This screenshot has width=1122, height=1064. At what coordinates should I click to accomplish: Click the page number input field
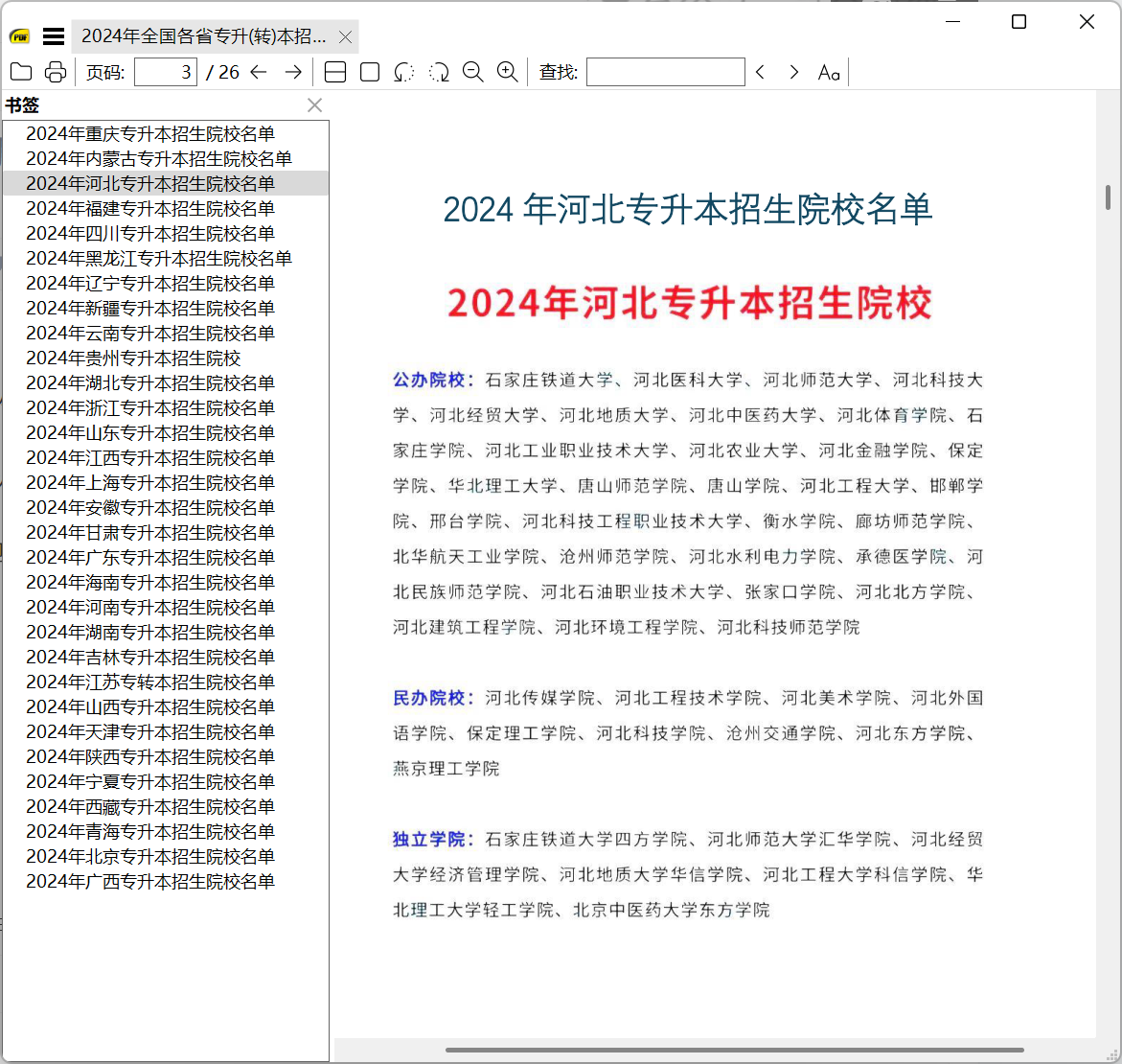tap(165, 71)
